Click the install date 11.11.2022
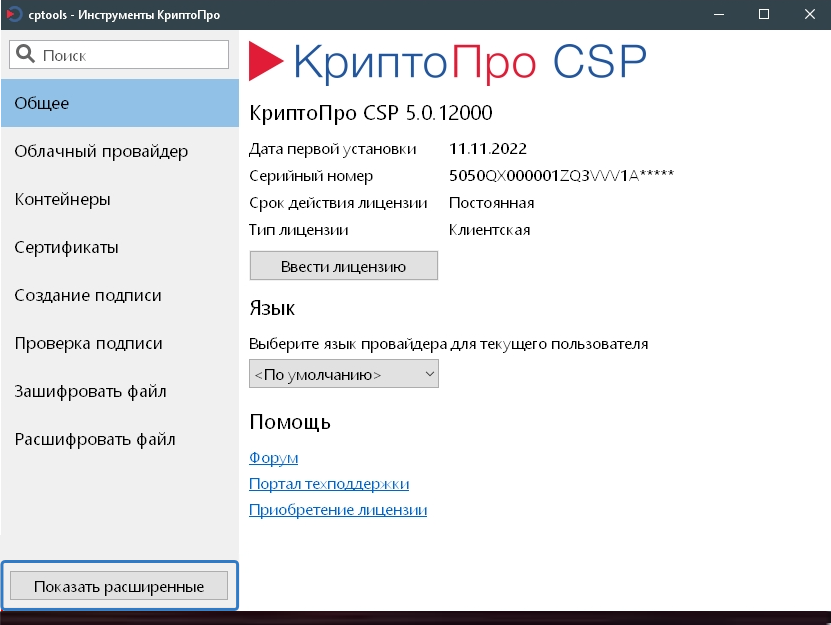 (x=488, y=148)
